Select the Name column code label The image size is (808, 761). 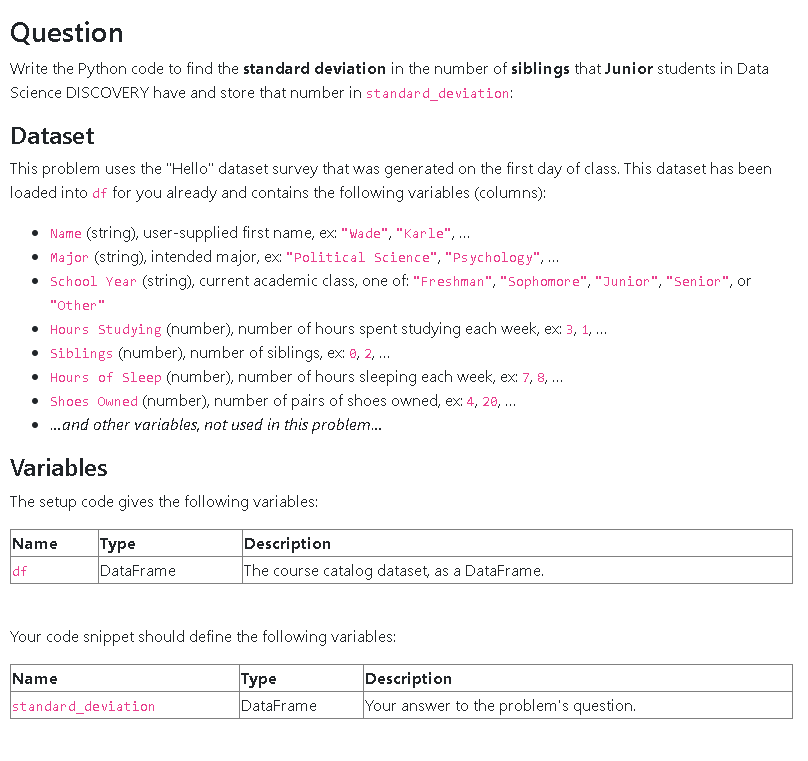click(x=65, y=233)
